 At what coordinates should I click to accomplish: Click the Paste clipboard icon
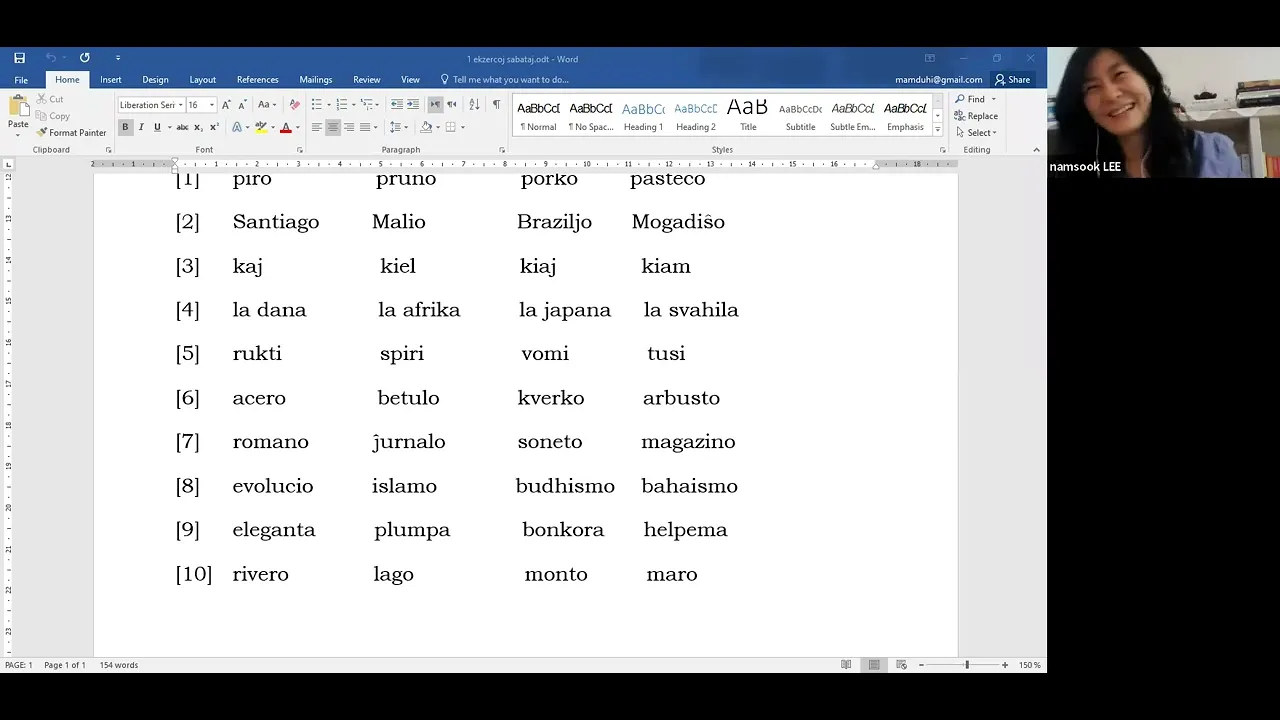pos(18,107)
